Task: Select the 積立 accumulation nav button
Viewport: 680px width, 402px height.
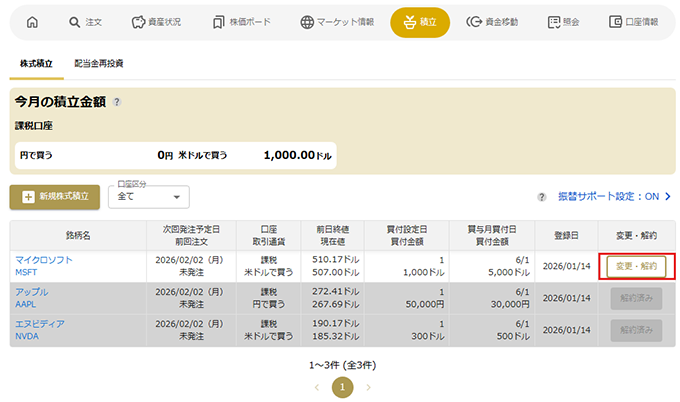Action: coord(420,22)
